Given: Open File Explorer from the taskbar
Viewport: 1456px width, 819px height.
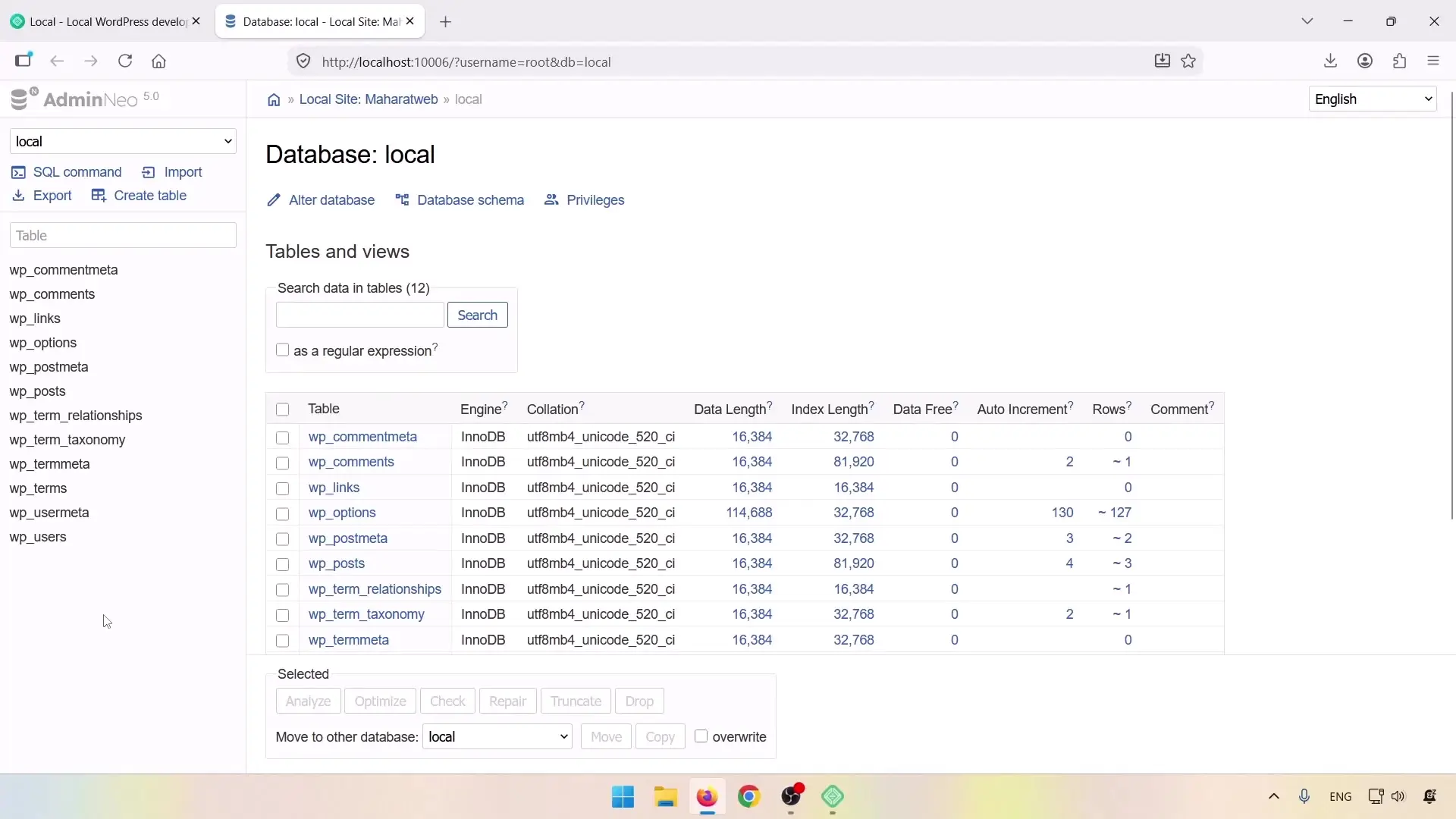Looking at the screenshot, I should (665, 797).
